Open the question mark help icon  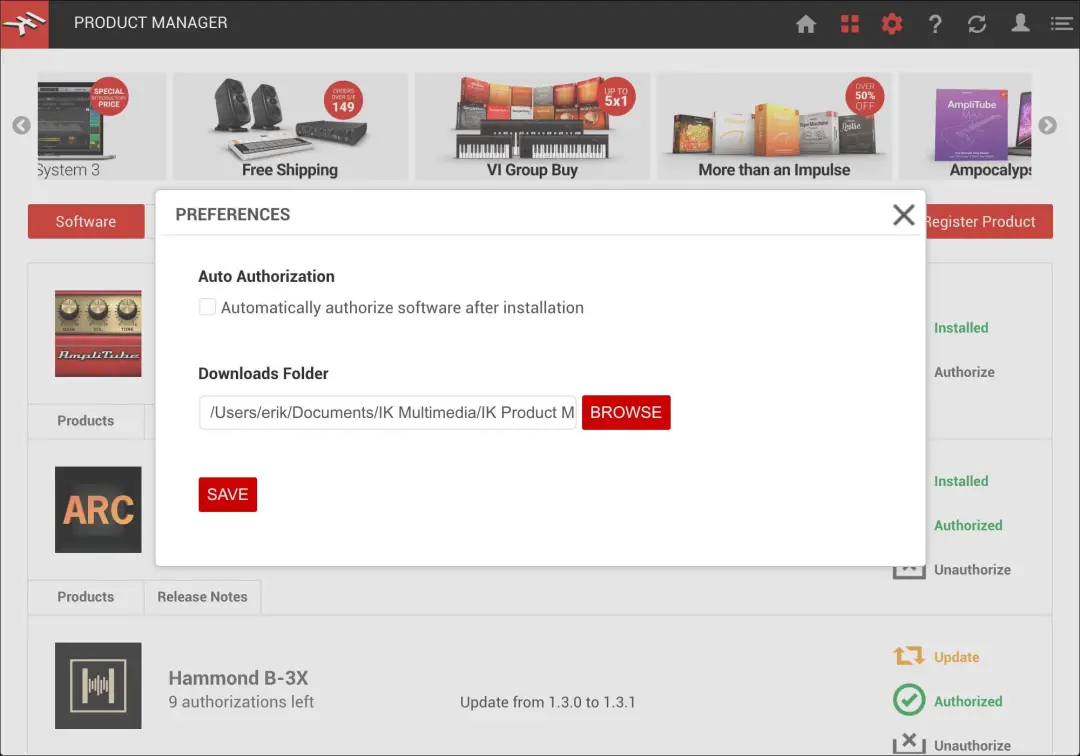click(935, 24)
